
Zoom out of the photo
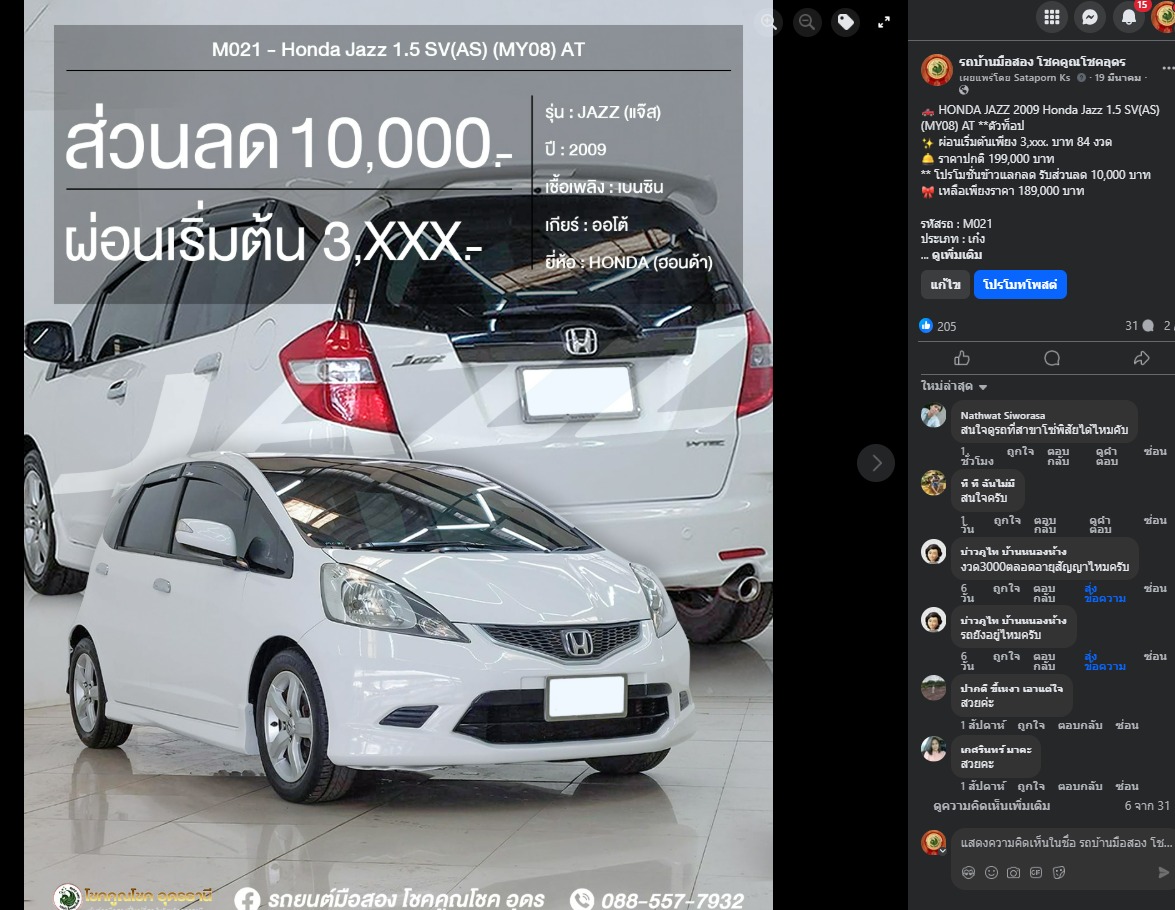tap(807, 22)
